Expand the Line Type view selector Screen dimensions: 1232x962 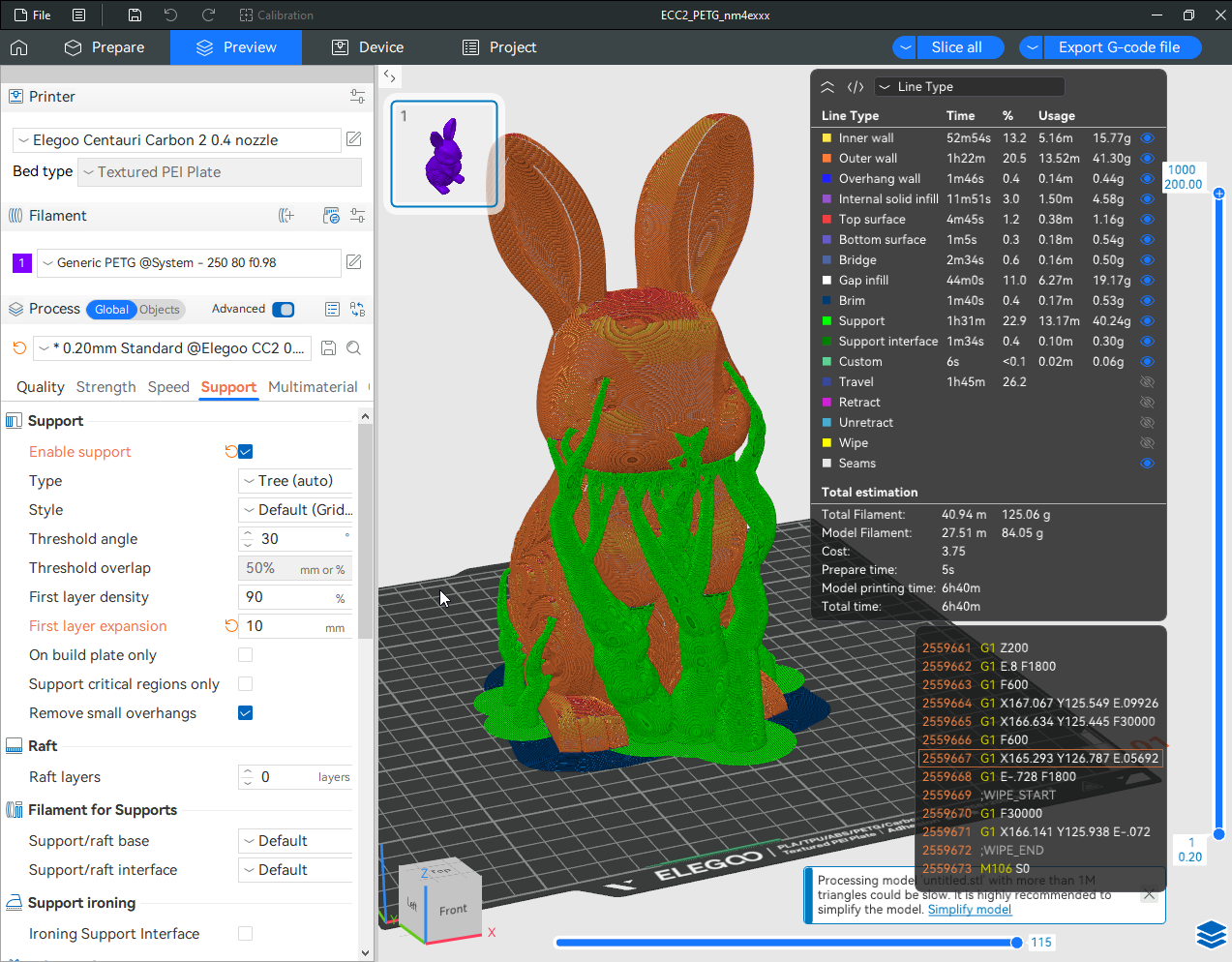[x=968, y=87]
